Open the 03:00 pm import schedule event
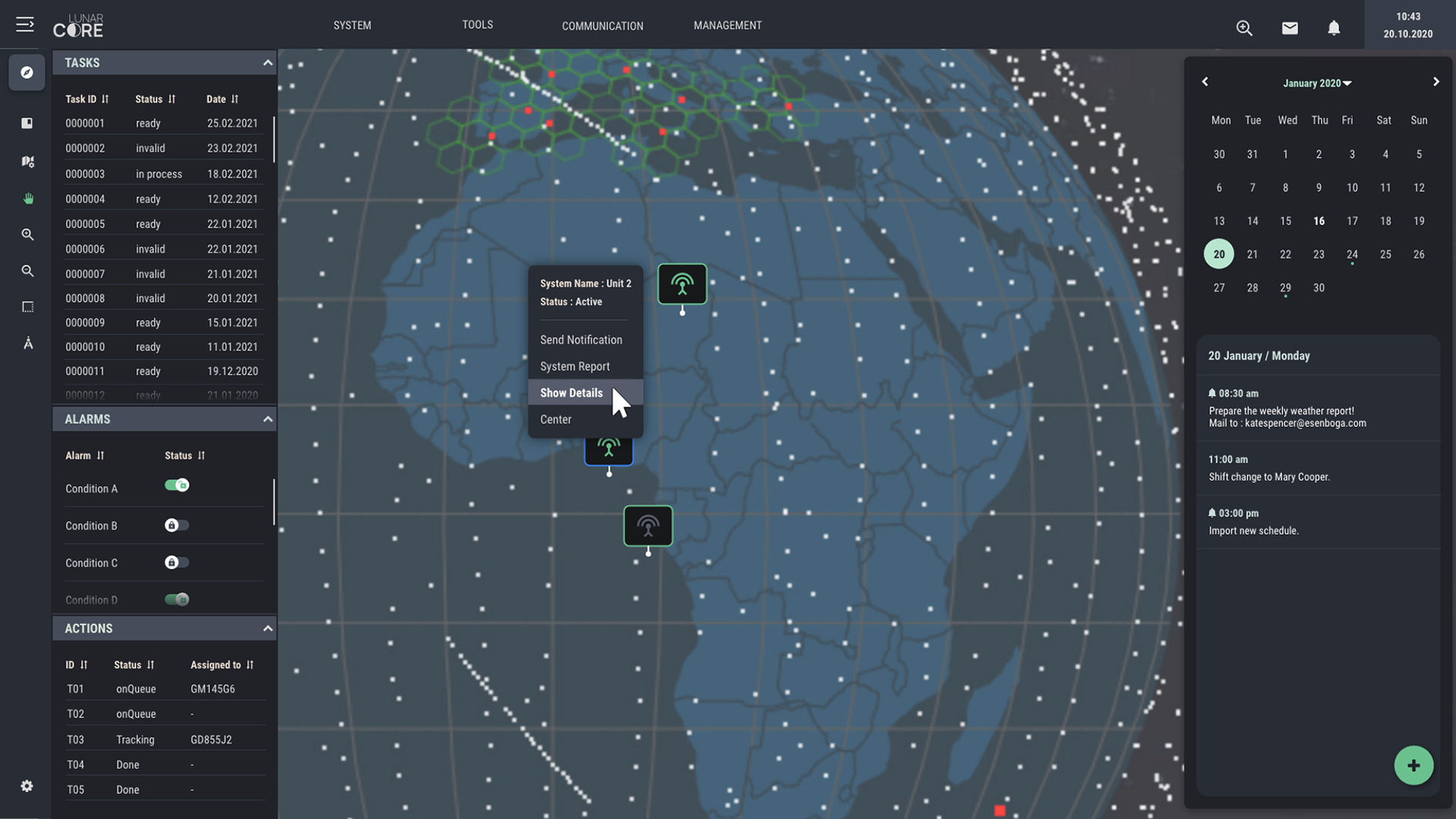Screen dimensions: 1456x819 coord(1318,522)
